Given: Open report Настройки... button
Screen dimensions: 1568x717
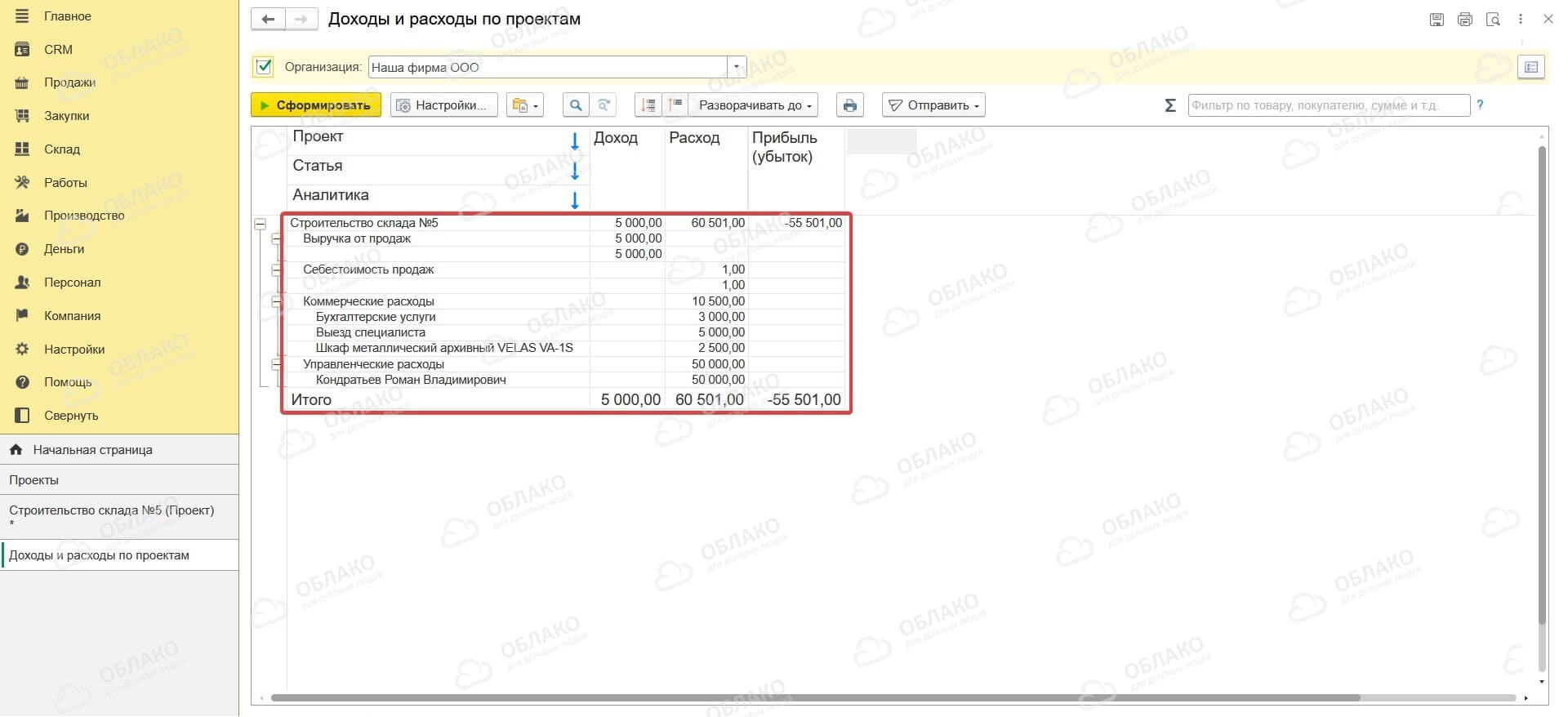Looking at the screenshot, I should coord(444,105).
